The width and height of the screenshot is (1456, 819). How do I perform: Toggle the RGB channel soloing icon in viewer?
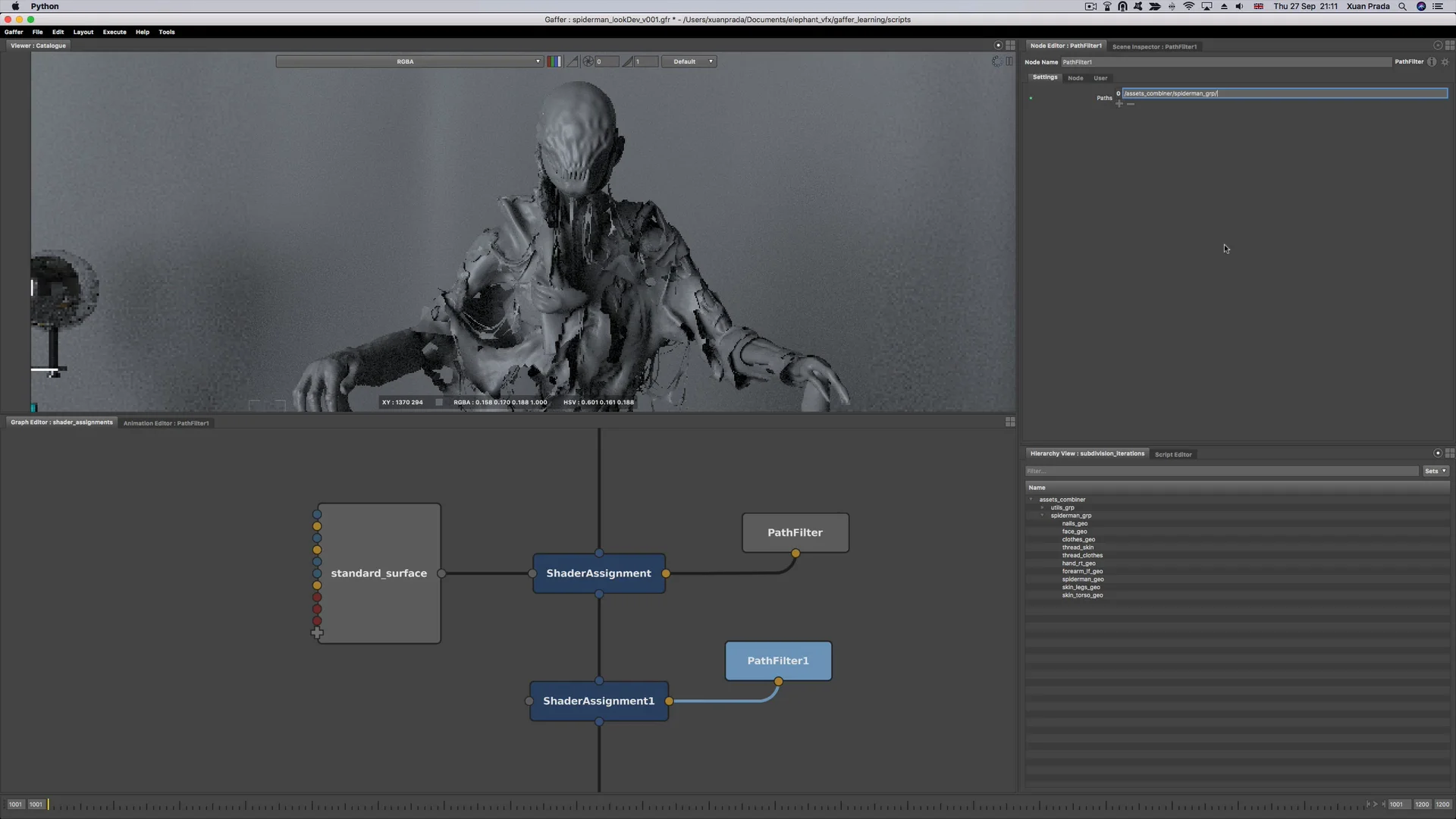click(554, 61)
